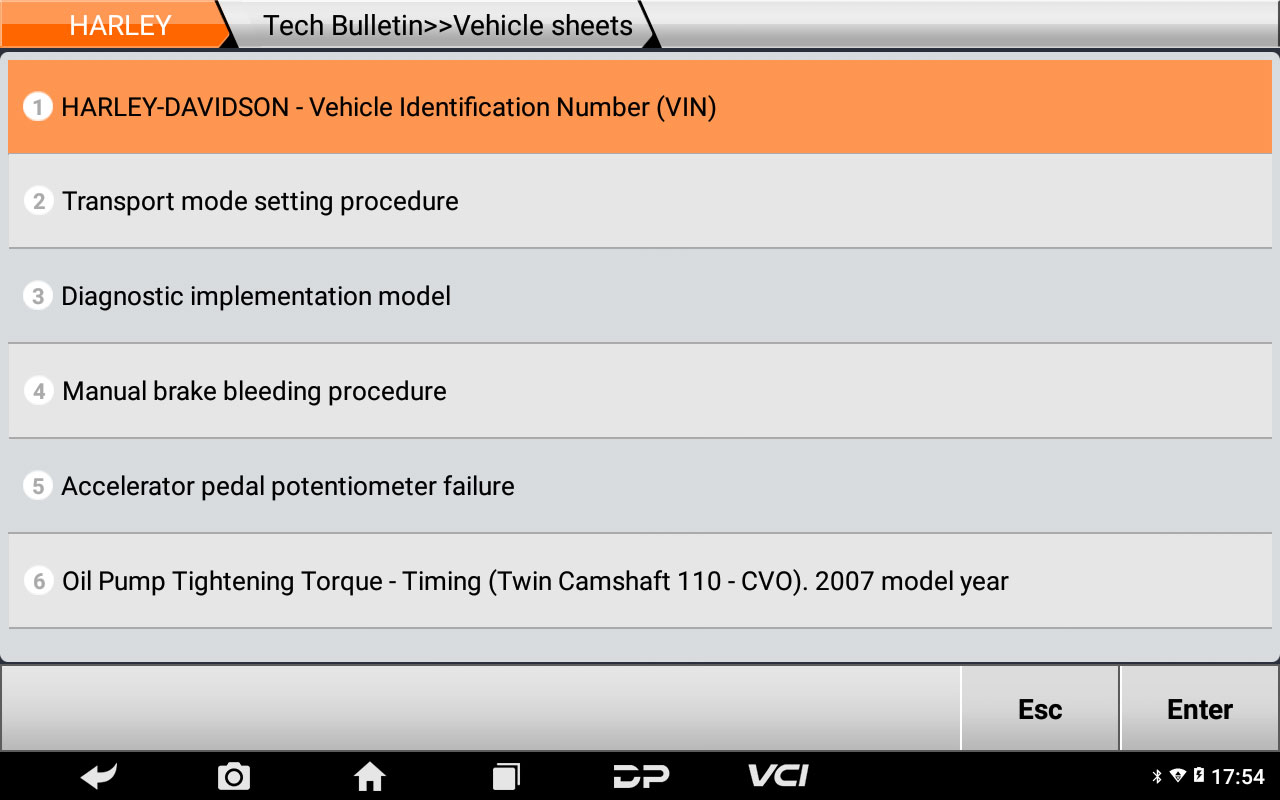The height and width of the screenshot is (800, 1280).
Task: Tap the Bluetooth status icon
Action: point(1157,777)
